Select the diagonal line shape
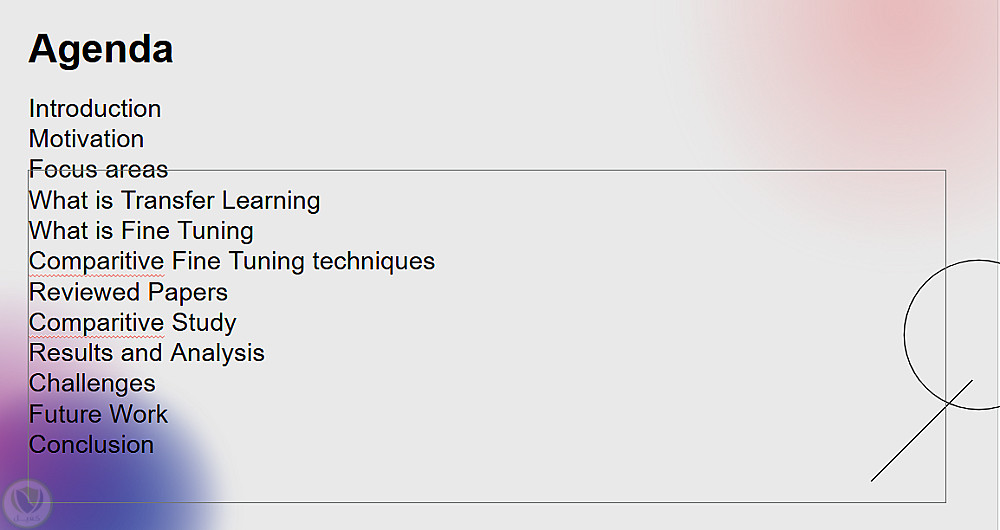The height and width of the screenshot is (530, 1000). click(921, 431)
